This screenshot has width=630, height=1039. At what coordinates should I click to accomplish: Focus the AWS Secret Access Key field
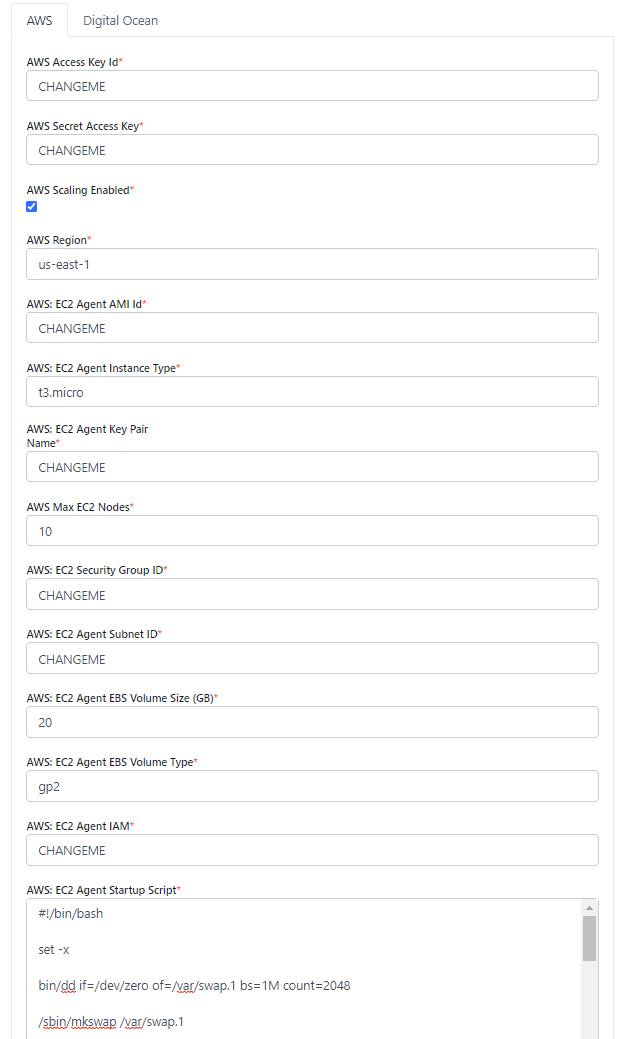(312, 150)
